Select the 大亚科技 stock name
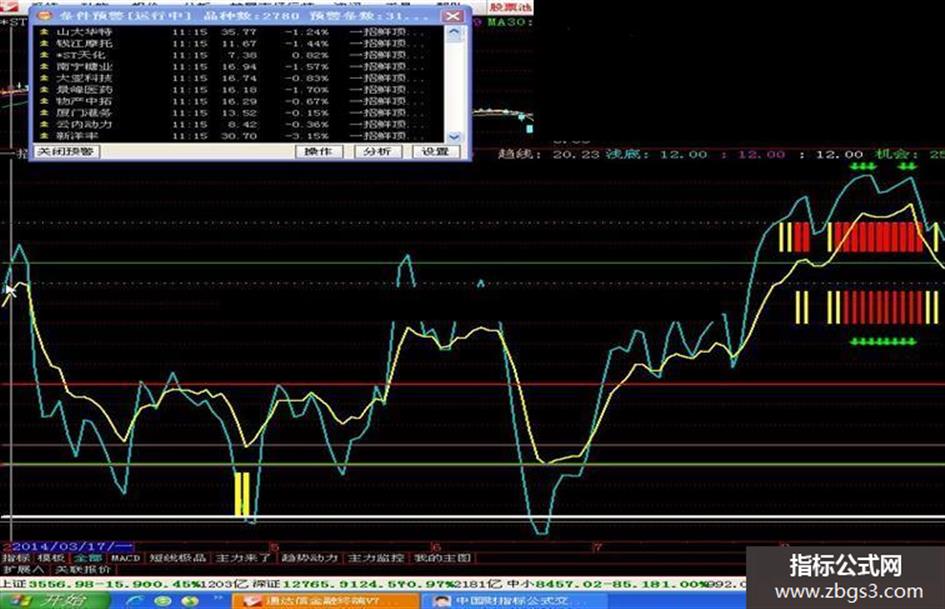The height and width of the screenshot is (609, 945). tap(84, 78)
